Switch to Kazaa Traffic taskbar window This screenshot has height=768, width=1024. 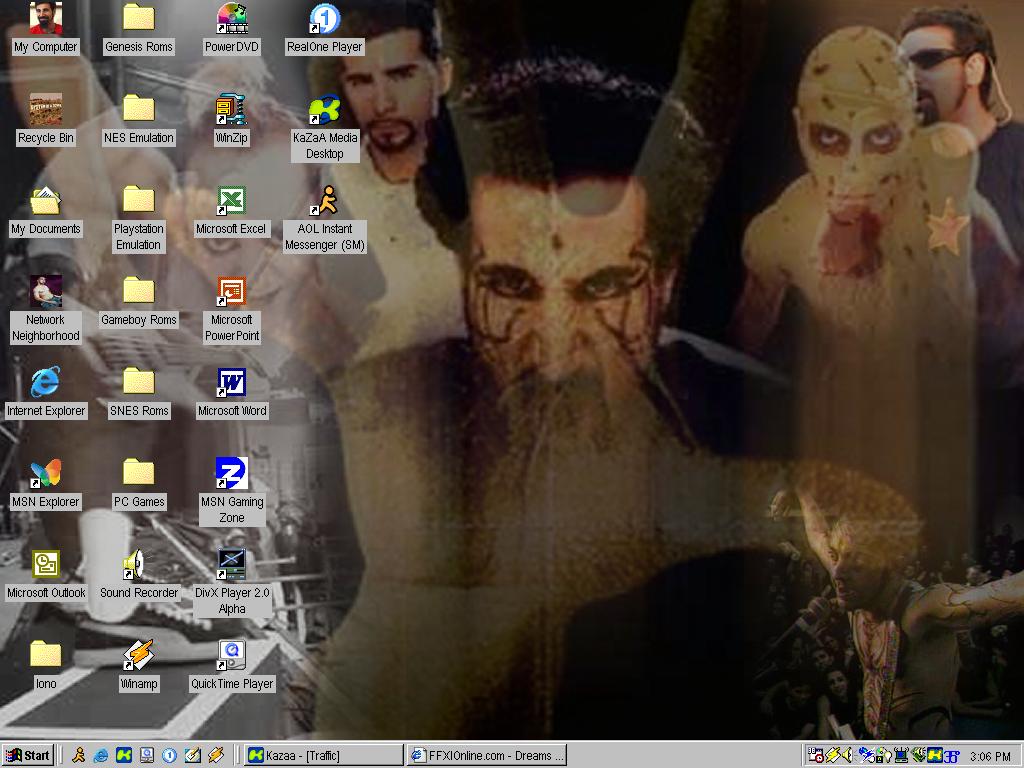322,755
